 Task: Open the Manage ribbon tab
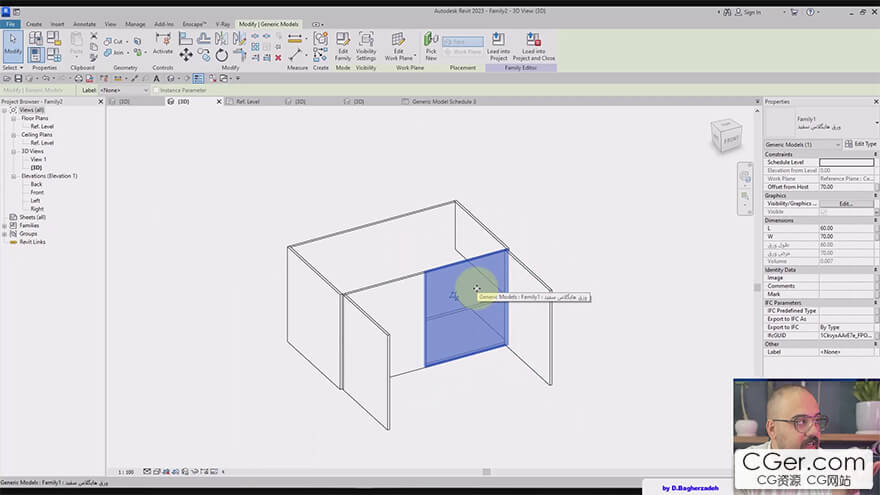pos(135,24)
